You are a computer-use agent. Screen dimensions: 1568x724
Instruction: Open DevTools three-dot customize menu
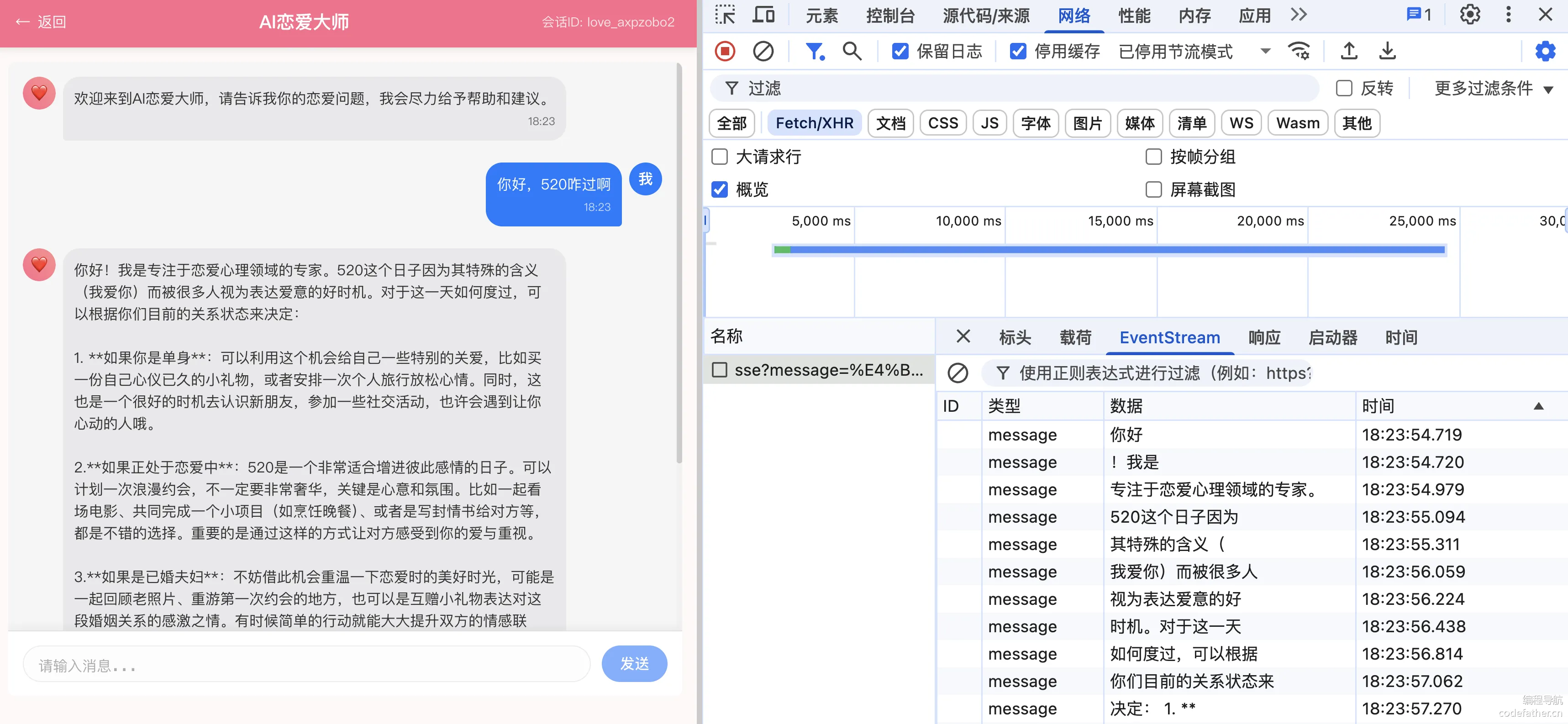1508,15
